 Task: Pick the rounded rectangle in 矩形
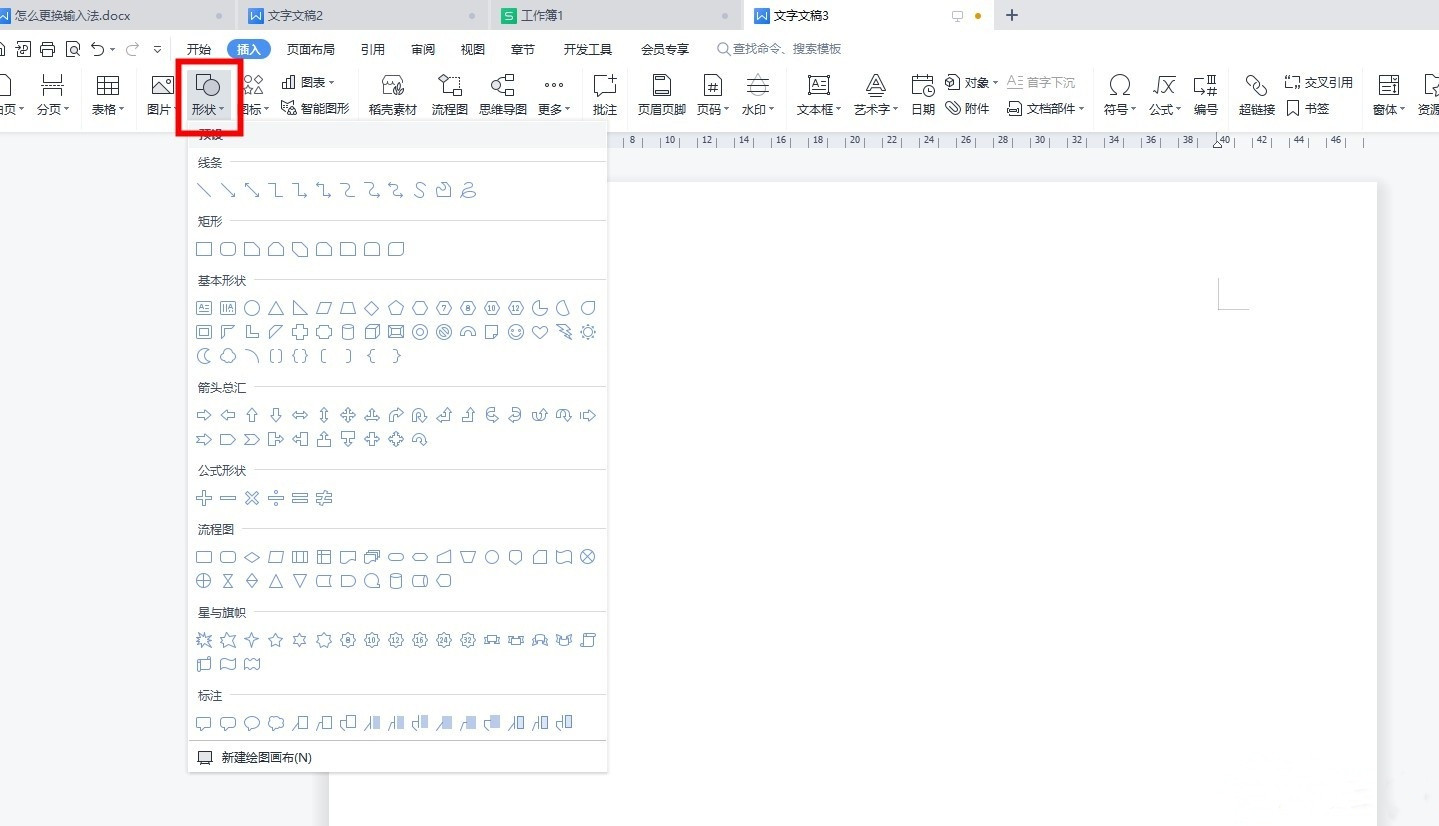tap(228, 249)
